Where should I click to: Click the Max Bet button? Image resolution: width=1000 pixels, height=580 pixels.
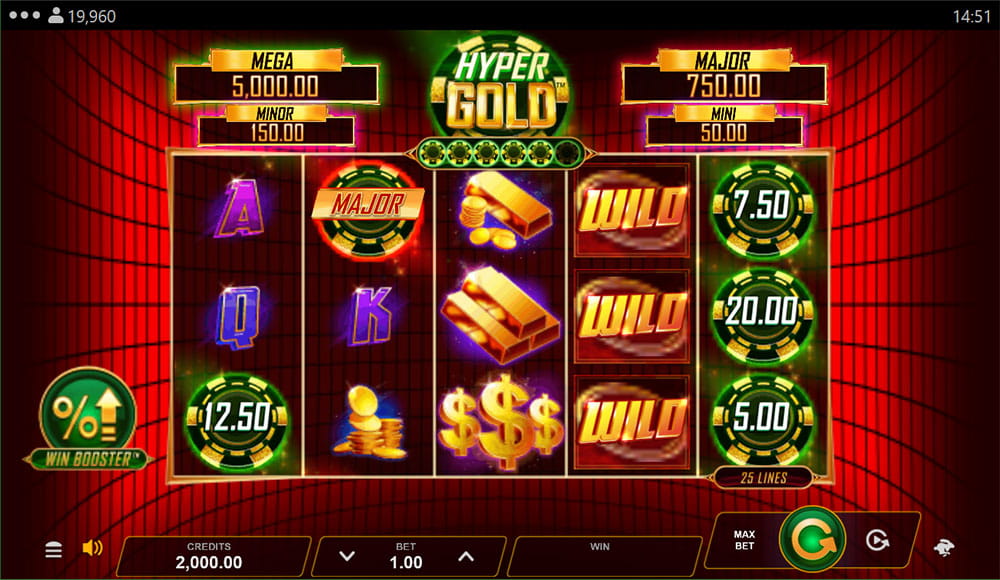click(x=744, y=540)
